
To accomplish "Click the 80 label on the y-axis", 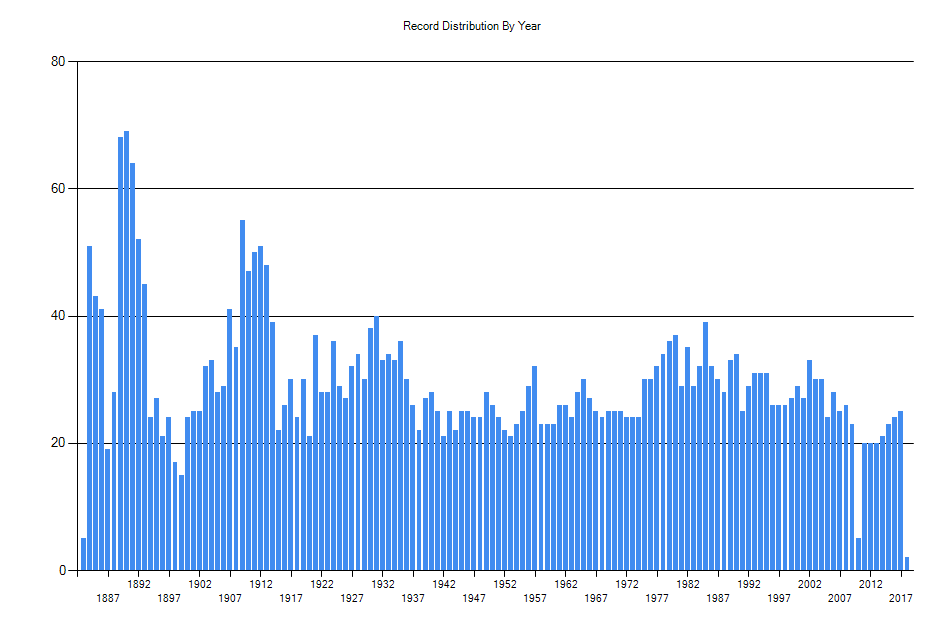I will click(57, 63).
